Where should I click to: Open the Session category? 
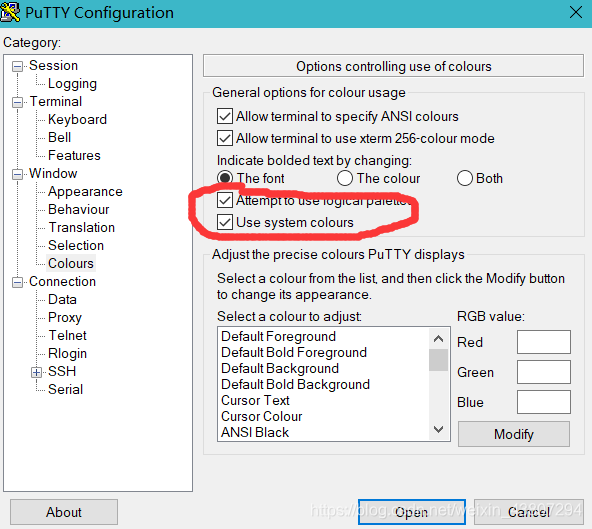(x=53, y=66)
